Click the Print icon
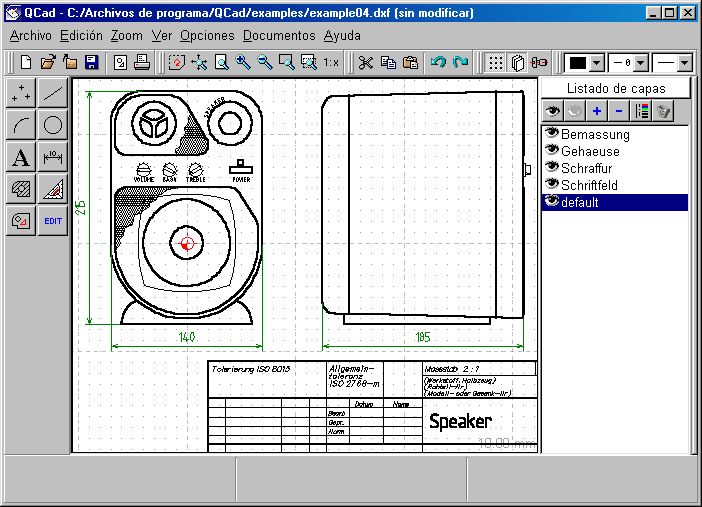Image resolution: width=702 pixels, height=507 pixels. click(142, 62)
